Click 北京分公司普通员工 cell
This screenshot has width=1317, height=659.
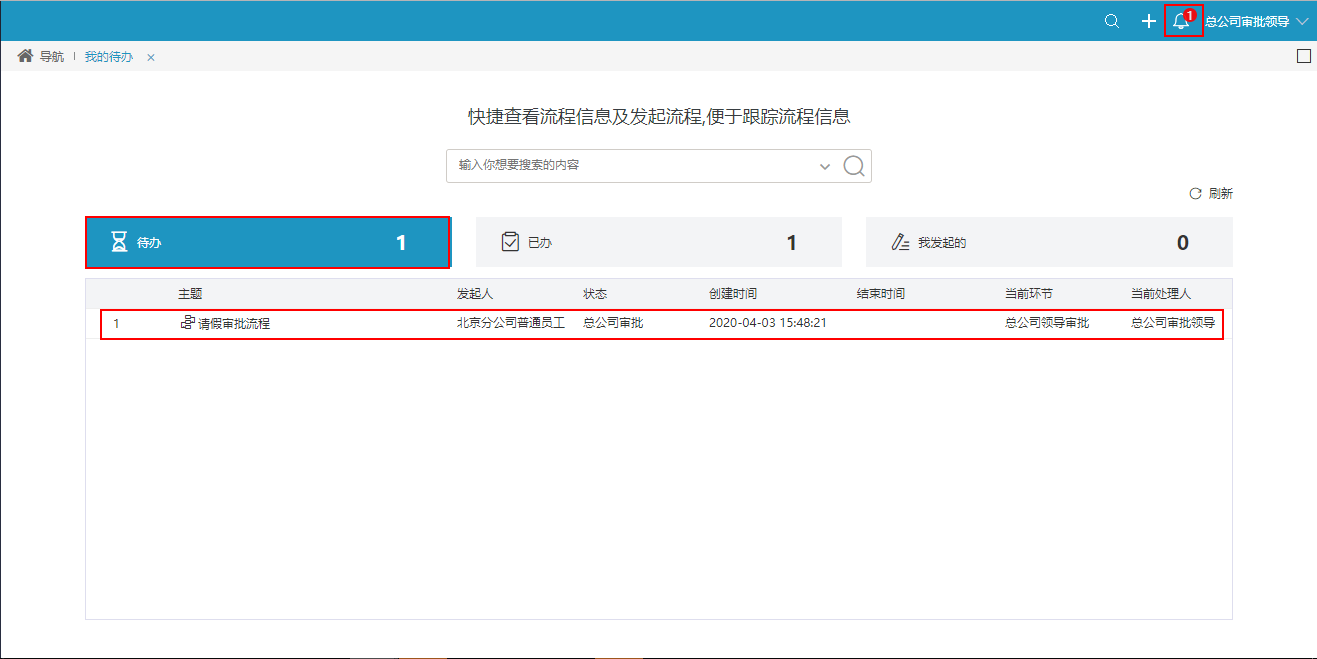click(x=511, y=323)
